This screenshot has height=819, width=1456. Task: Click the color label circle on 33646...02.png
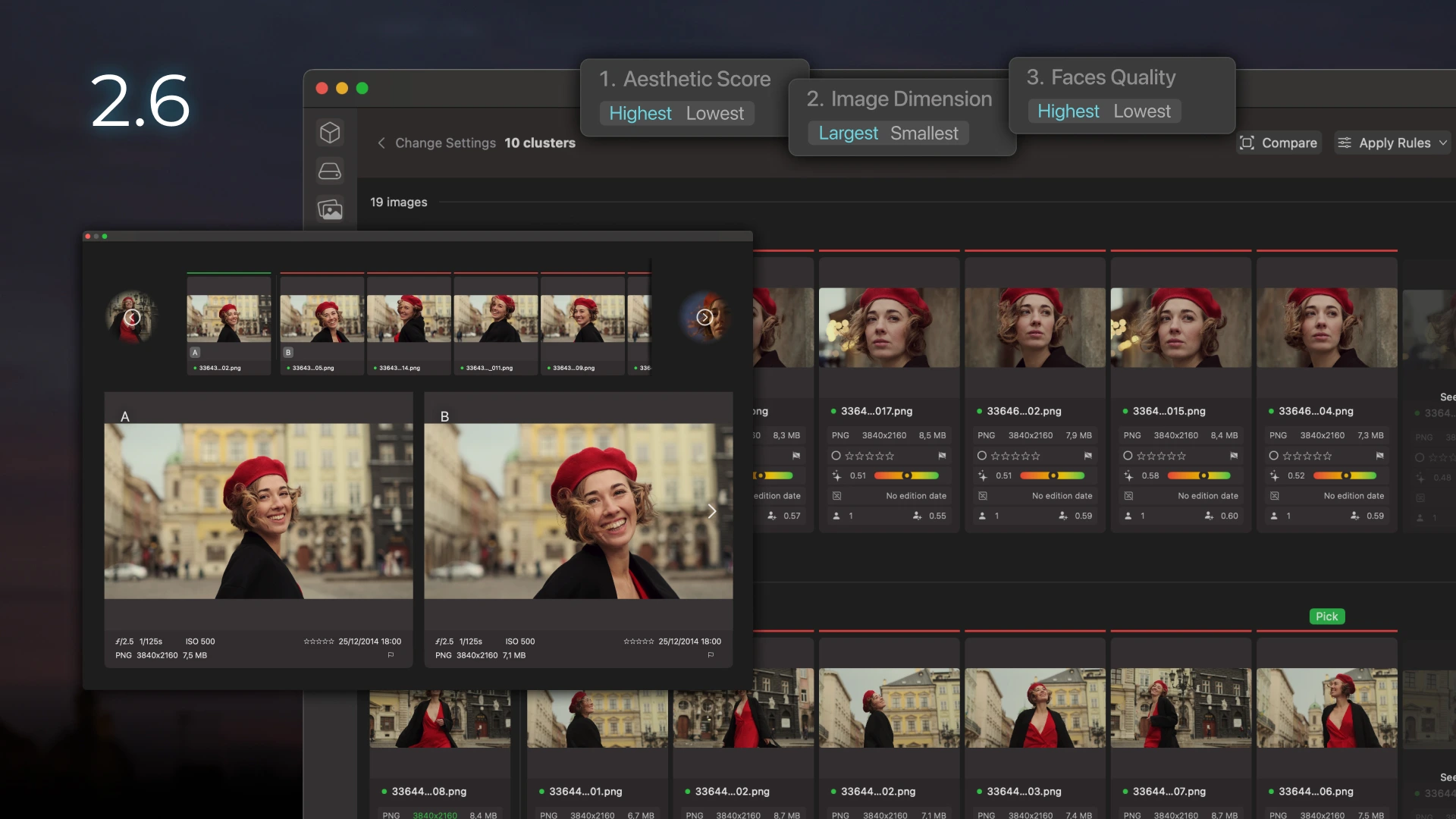(982, 456)
